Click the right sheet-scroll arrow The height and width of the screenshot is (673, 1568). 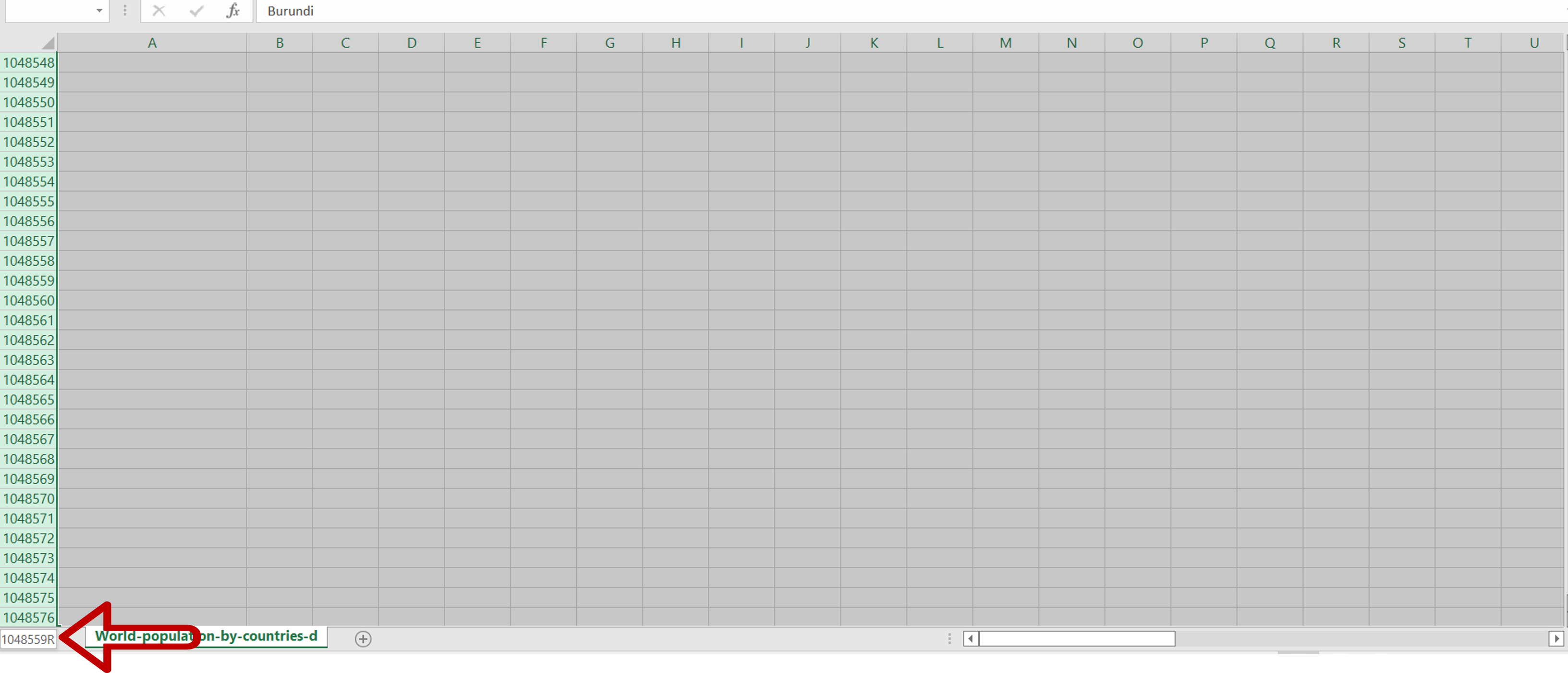(x=1556, y=639)
